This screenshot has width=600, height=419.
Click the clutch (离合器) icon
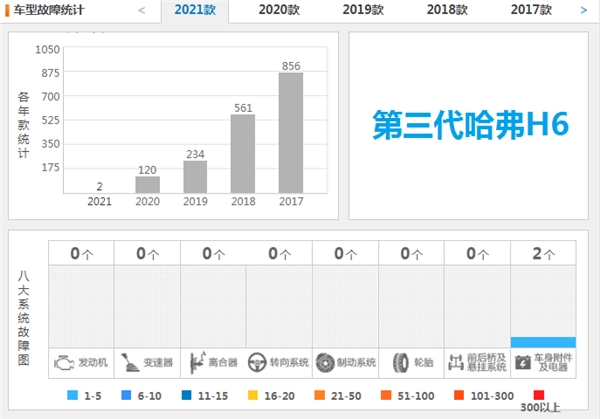[x=198, y=362]
